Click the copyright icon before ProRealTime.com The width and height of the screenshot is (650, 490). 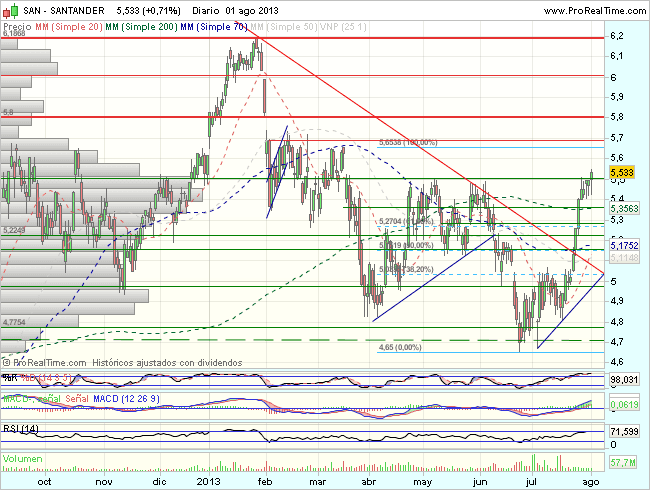click(x=8, y=361)
